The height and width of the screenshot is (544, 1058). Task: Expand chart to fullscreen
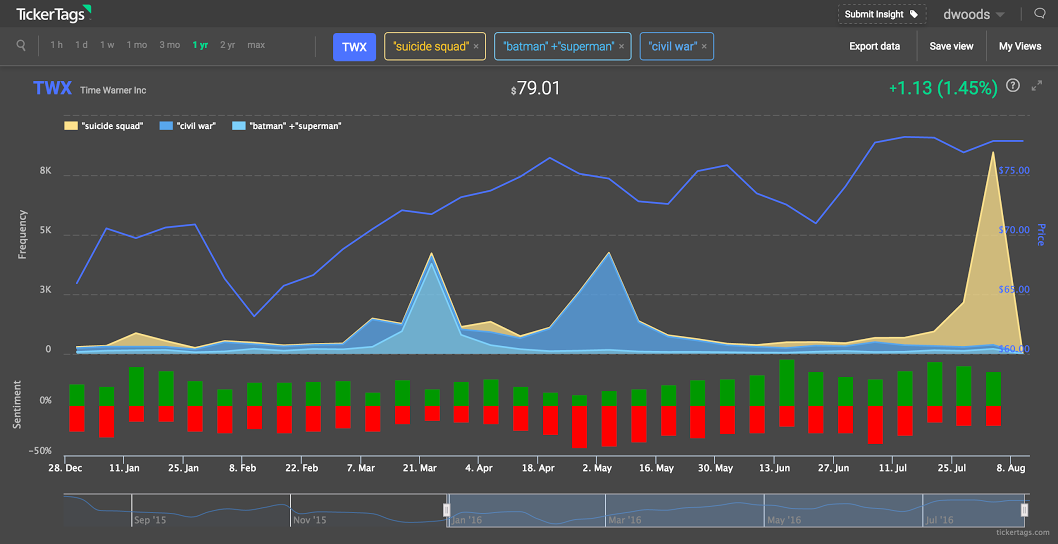[1037, 86]
